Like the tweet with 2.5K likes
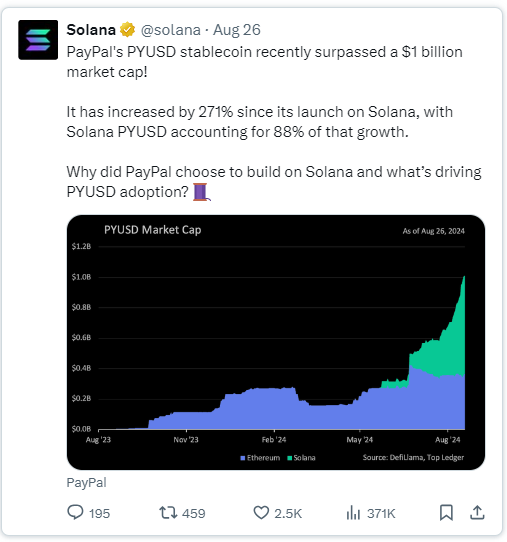507x542 pixels. (x=261, y=513)
